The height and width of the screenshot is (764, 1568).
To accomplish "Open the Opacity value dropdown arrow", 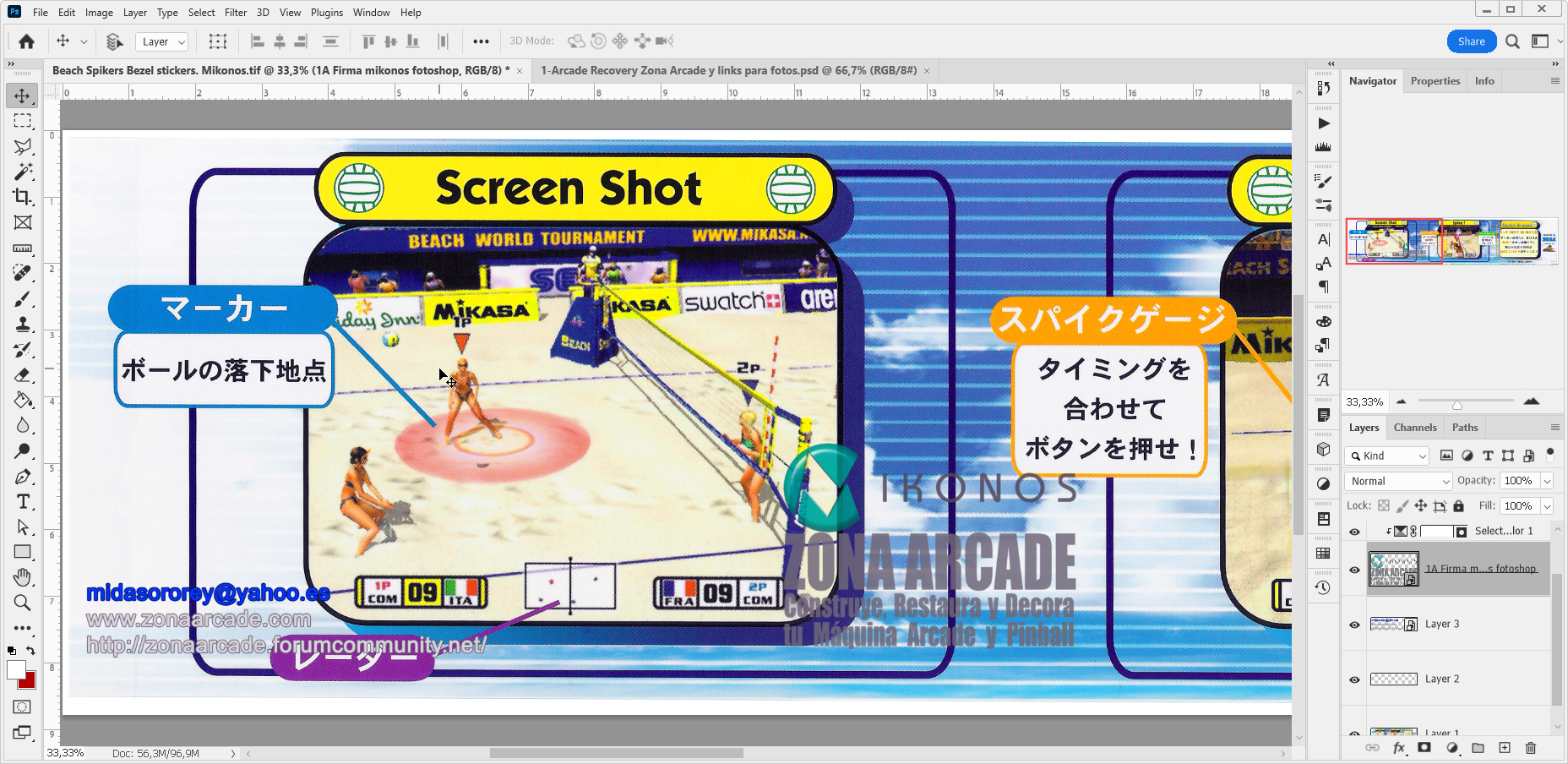I will [x=1547, y=481].
